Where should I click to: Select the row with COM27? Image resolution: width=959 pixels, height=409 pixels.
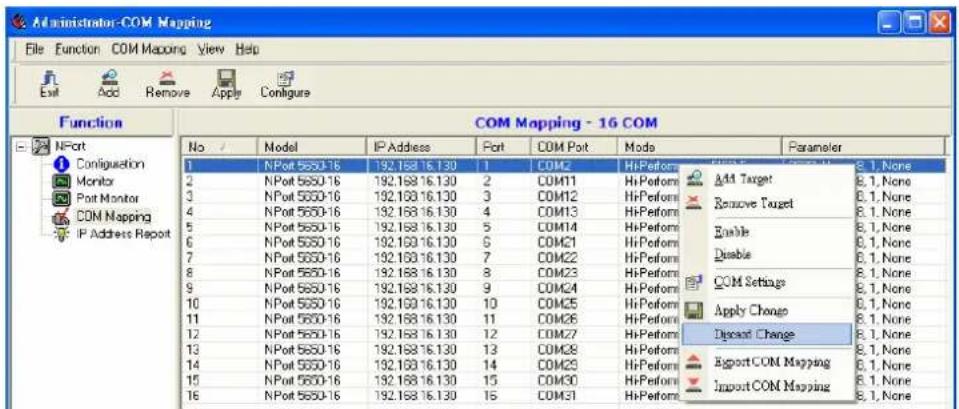point(563,333)
